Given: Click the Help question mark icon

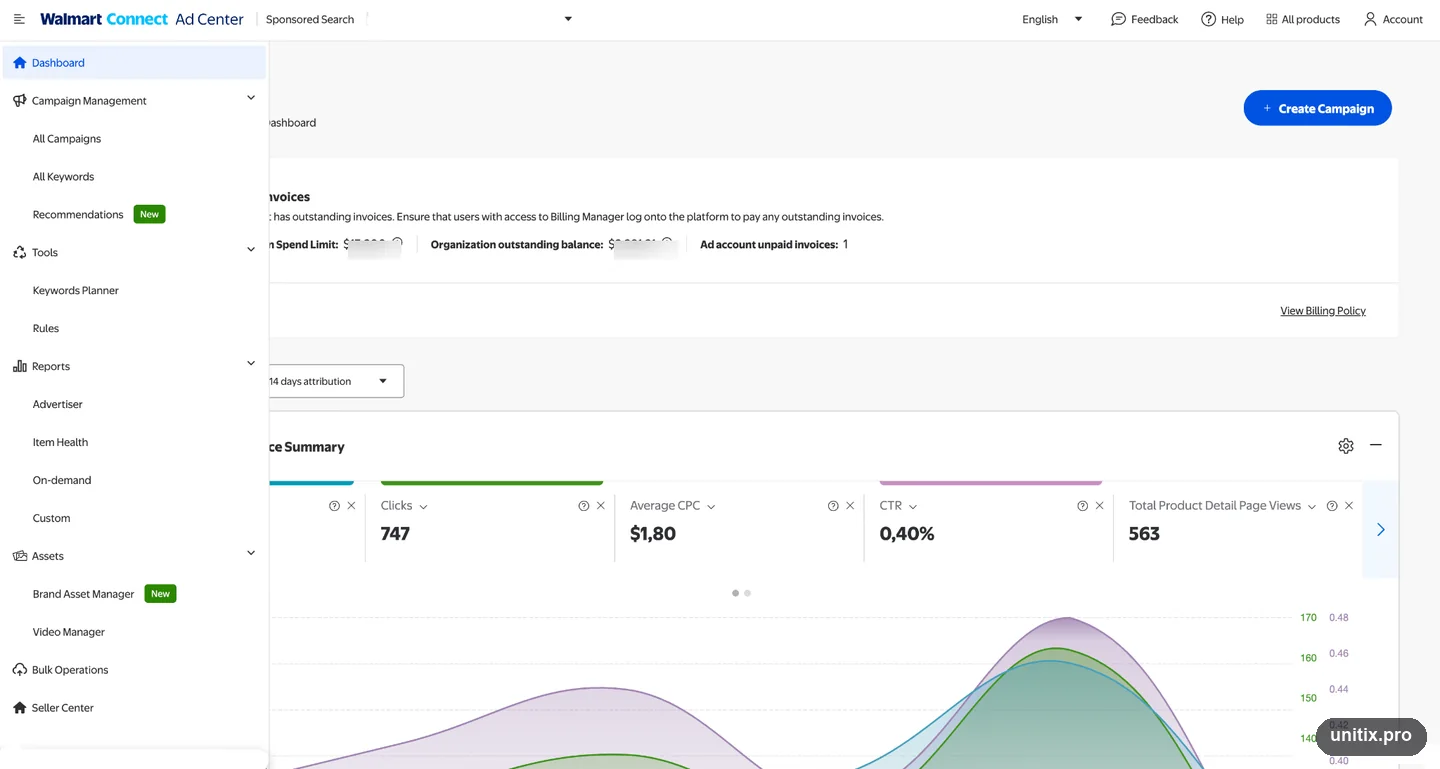Looking at the screenshot, I should coord(1208,19).
